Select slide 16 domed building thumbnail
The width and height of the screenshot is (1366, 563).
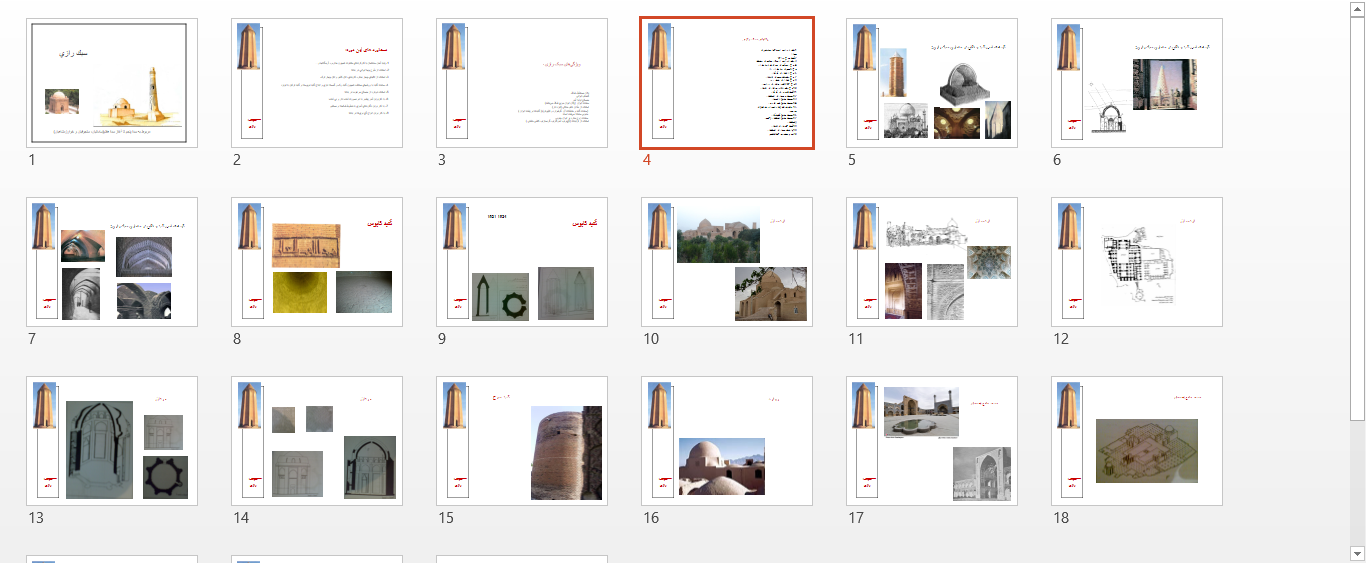click(727, 441)
